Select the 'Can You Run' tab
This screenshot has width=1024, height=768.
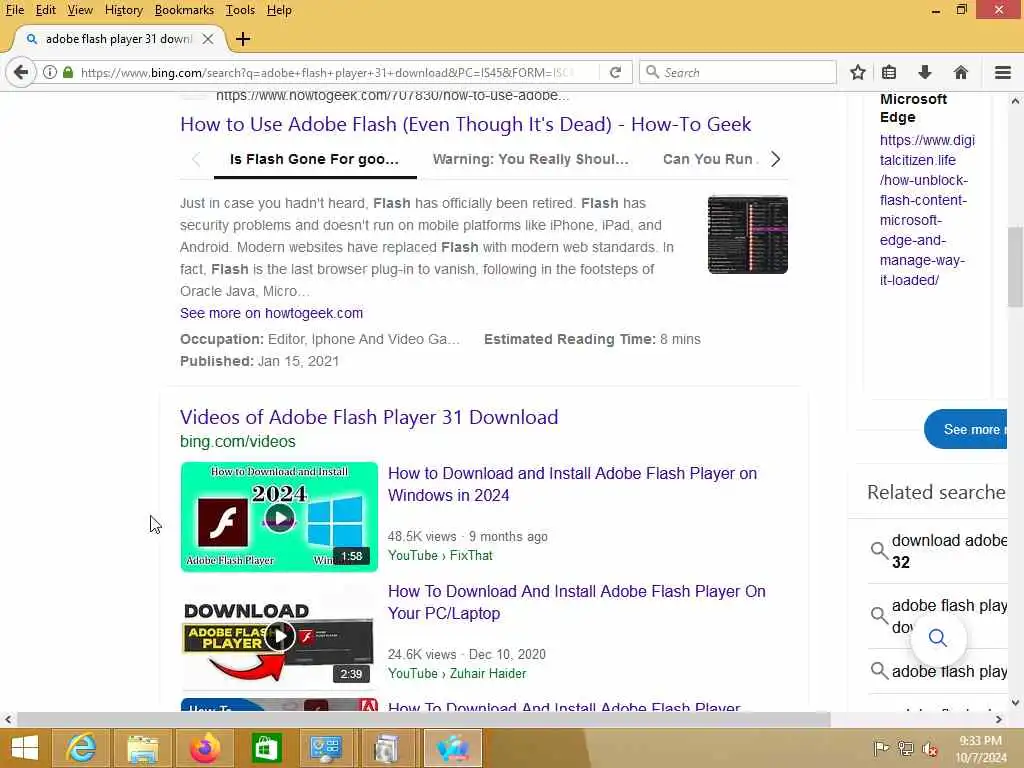coord(709,159)
